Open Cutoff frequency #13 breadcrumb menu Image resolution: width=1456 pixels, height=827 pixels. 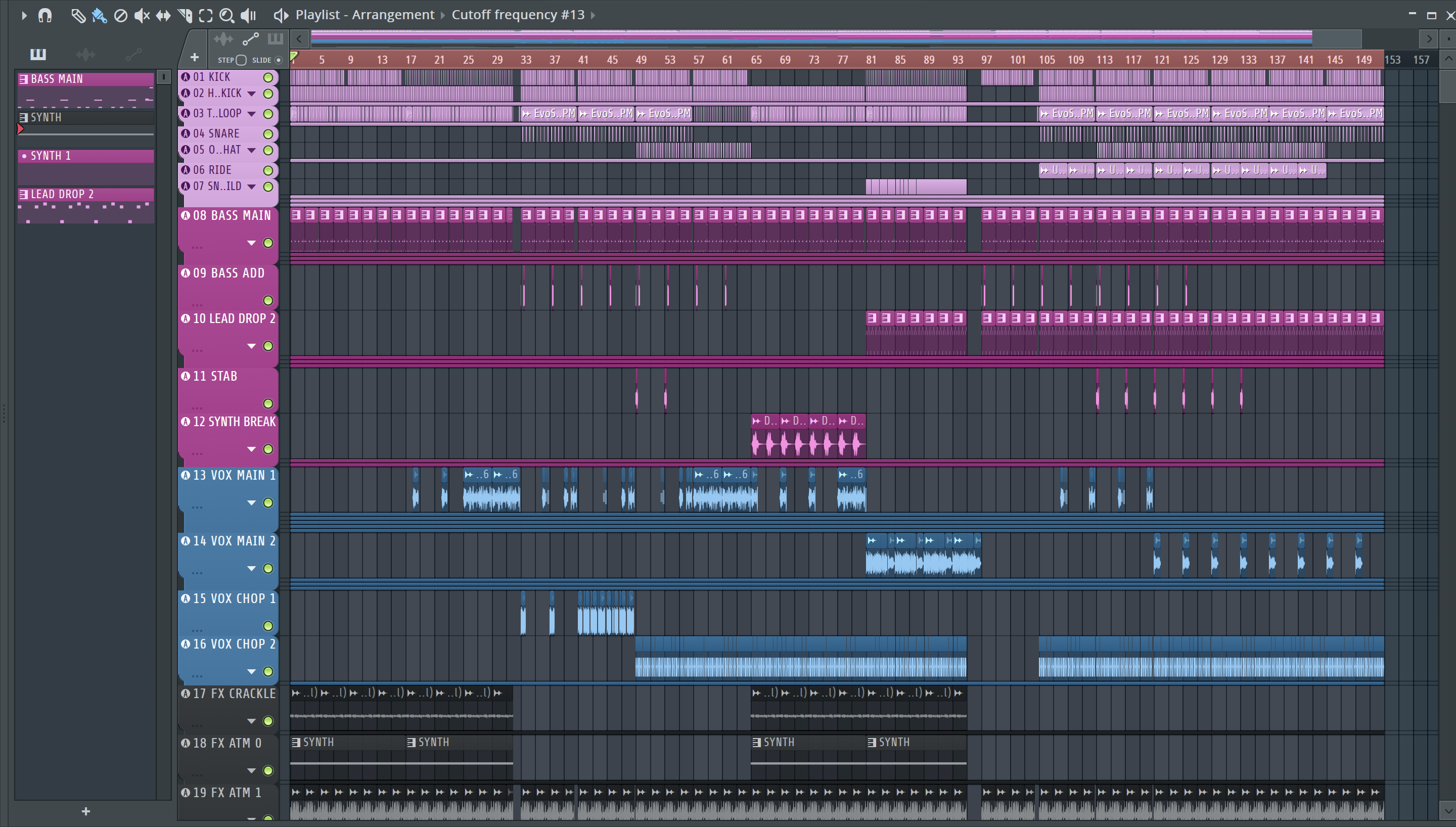pos(518,15)
